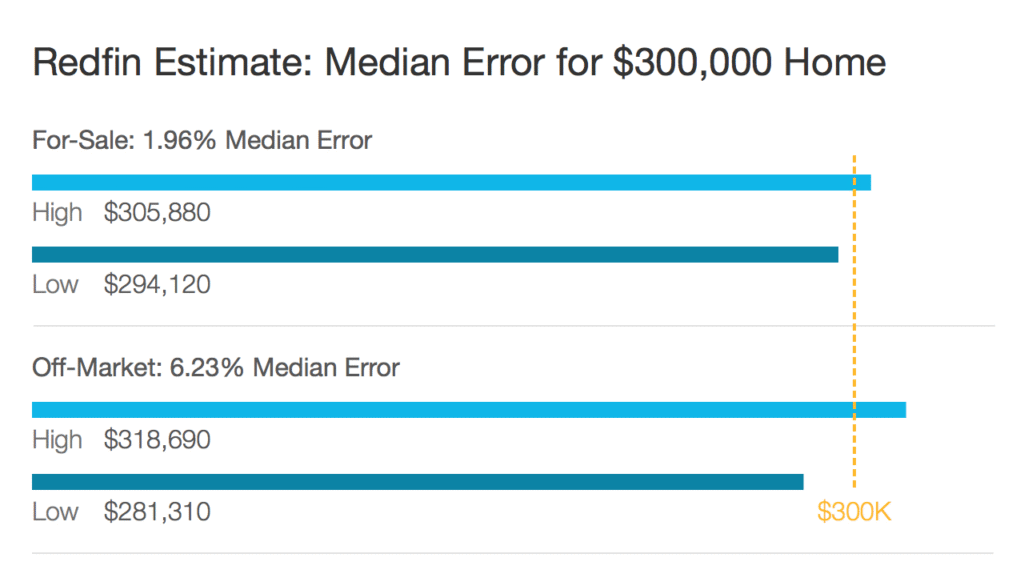Image resolution: width=1024 pixels, height=586 pixels.
Task: Select the $318,690 high value label
Action: pos(157,440)
